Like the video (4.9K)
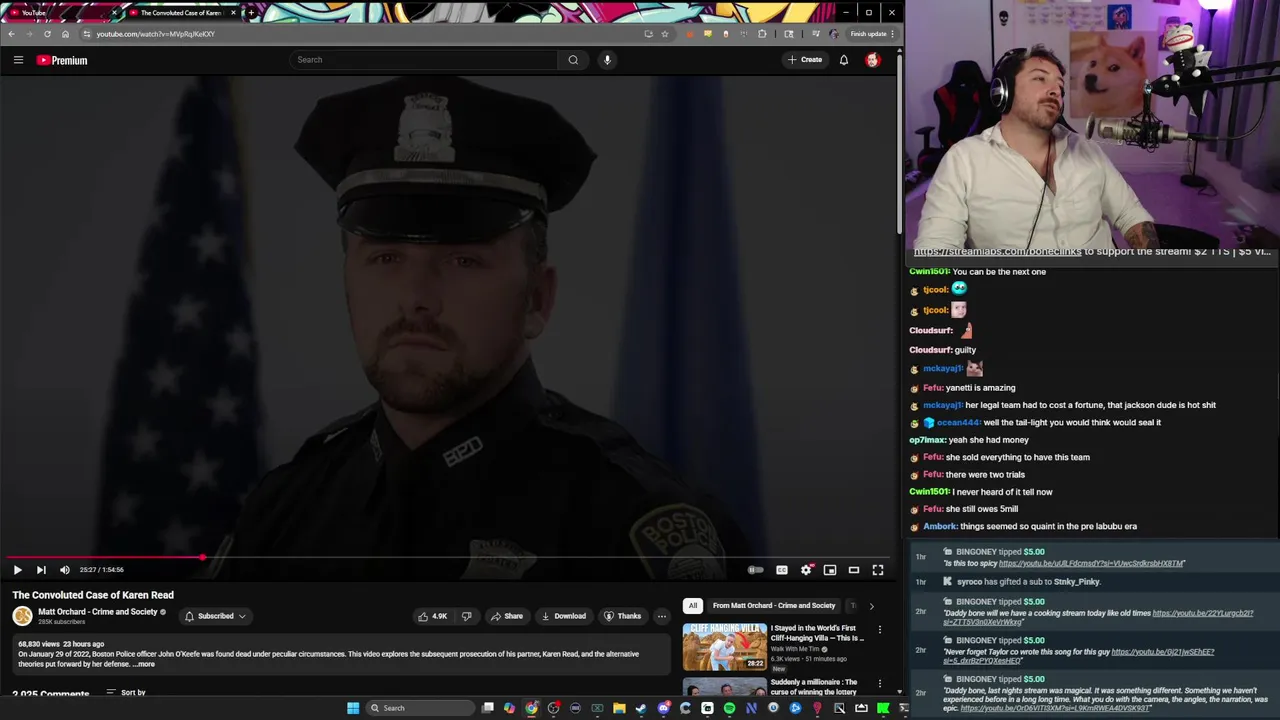The width and height of the screenshot is (1280, 720). [x=432, y=616]
